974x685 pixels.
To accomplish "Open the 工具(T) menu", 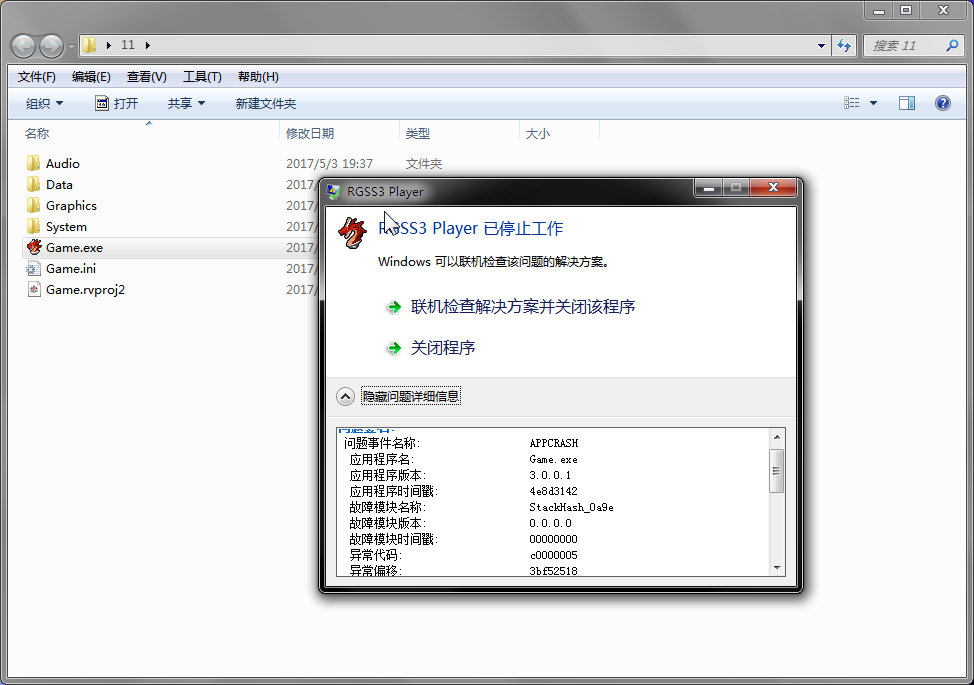I will pyautogui.click(x=203, y=76).
